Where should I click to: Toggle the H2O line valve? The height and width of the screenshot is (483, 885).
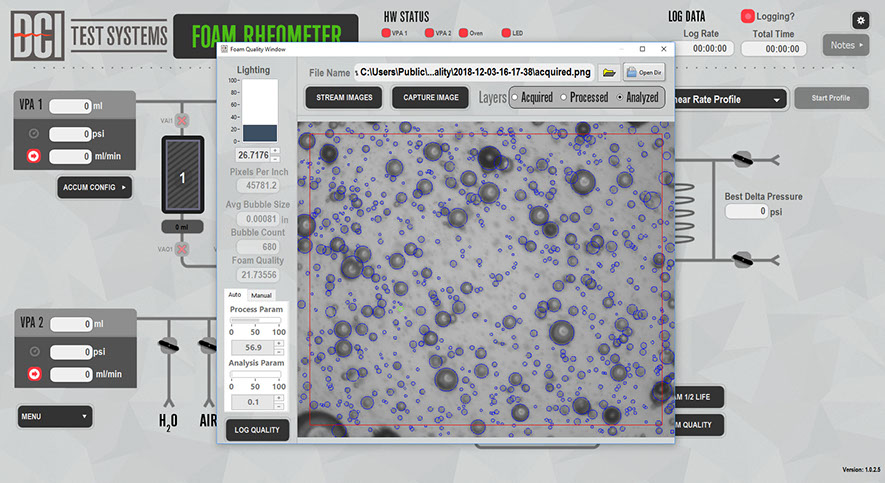click(x=168, y=346)
